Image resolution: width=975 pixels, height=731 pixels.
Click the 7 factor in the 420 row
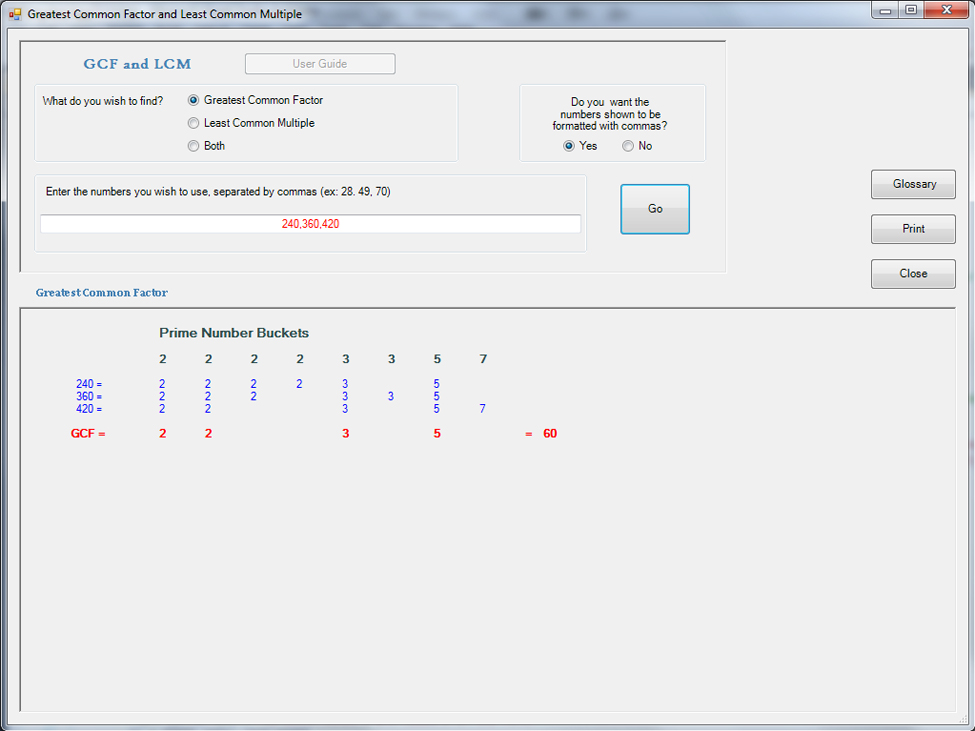(482, 409)
